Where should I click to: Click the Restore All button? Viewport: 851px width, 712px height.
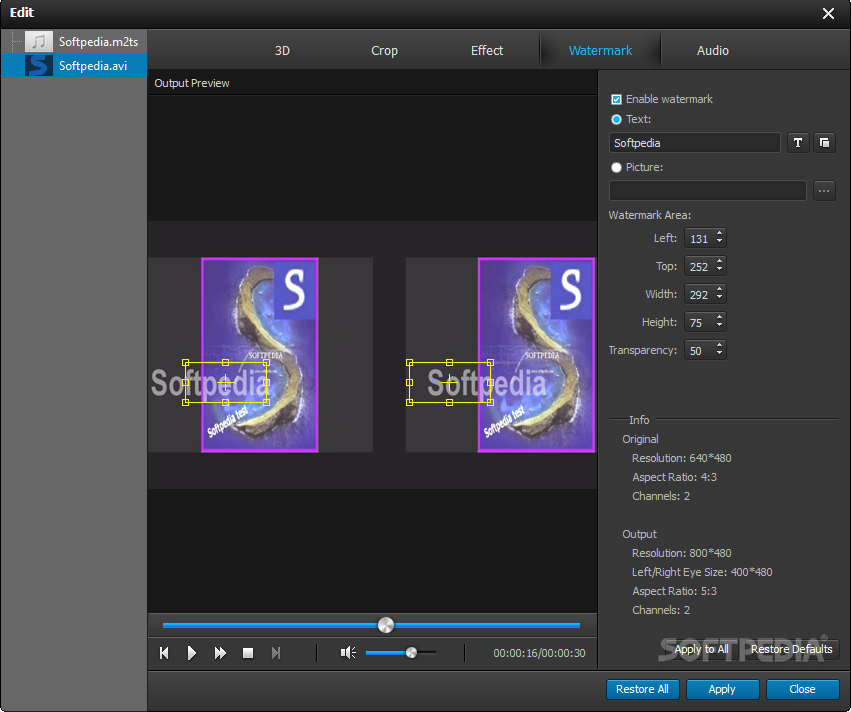click(642, 689)
